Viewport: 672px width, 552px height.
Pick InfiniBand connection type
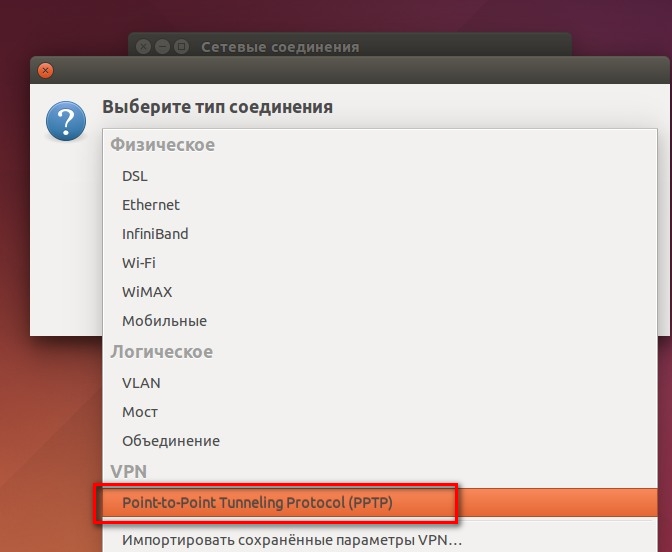(380, 234)
